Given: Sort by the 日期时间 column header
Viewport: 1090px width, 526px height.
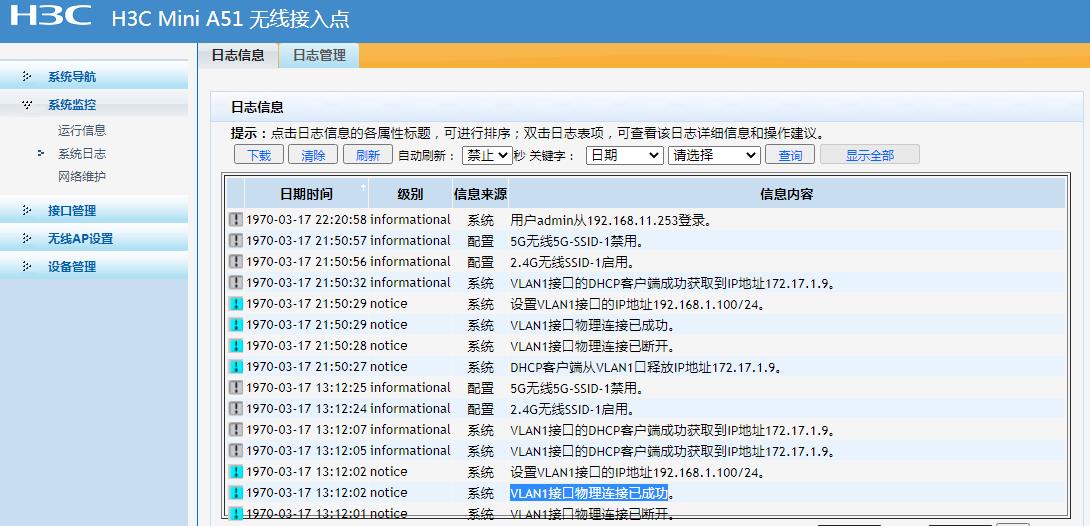Looking at the screenshot, I should click(306, 194).
